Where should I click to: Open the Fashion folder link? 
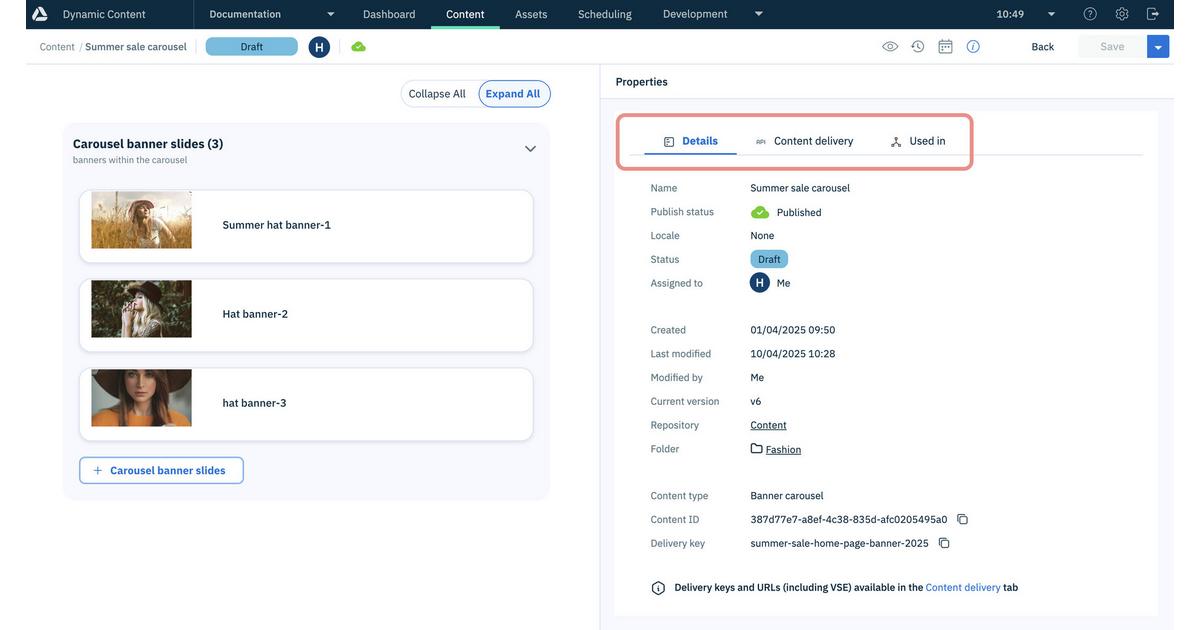783,450
